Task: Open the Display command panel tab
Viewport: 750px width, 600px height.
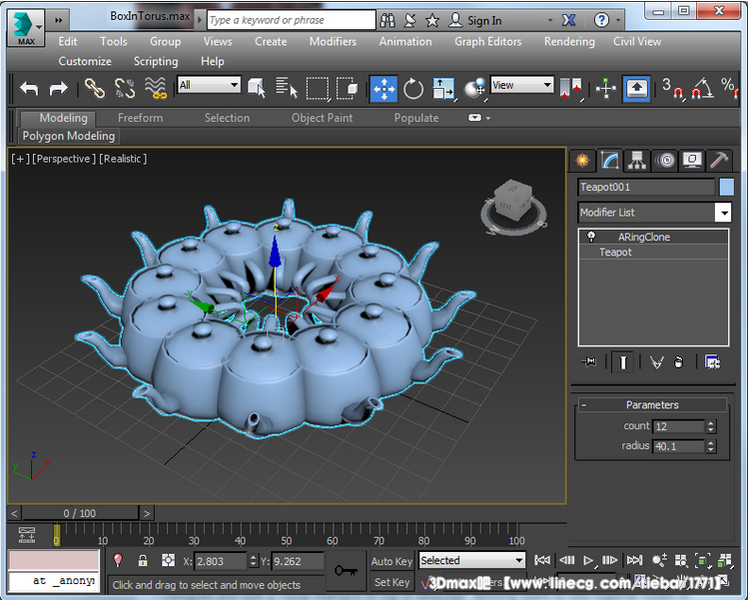Action: click(x=692, y=160)
